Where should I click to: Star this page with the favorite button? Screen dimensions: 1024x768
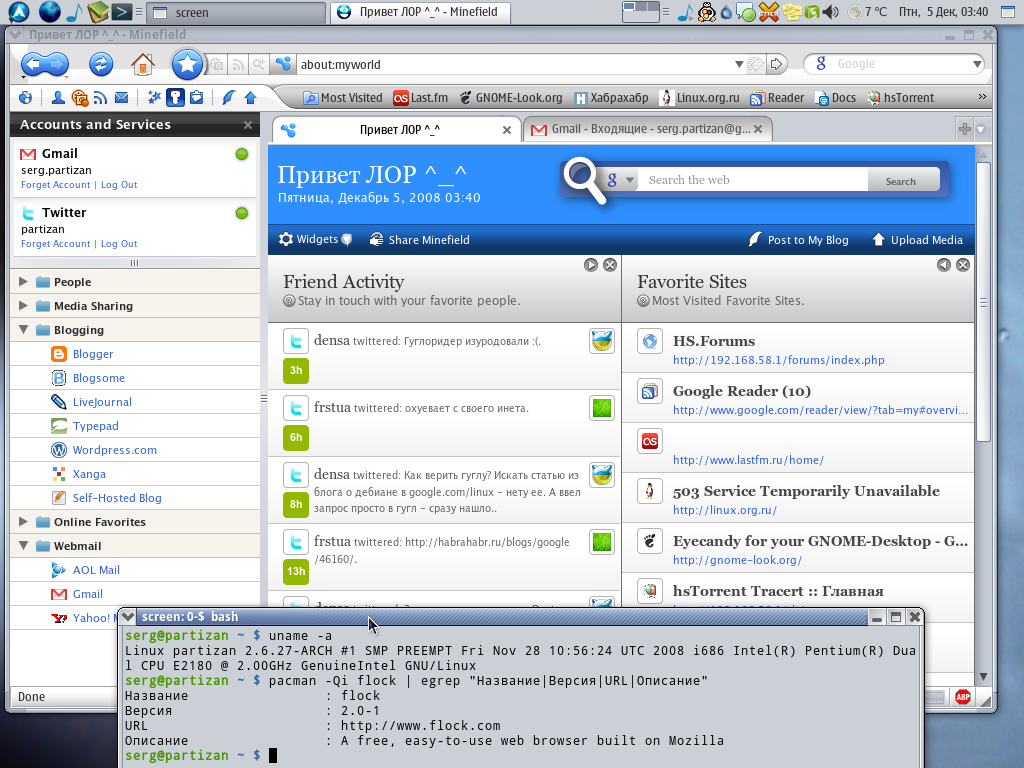coord(187,64)
